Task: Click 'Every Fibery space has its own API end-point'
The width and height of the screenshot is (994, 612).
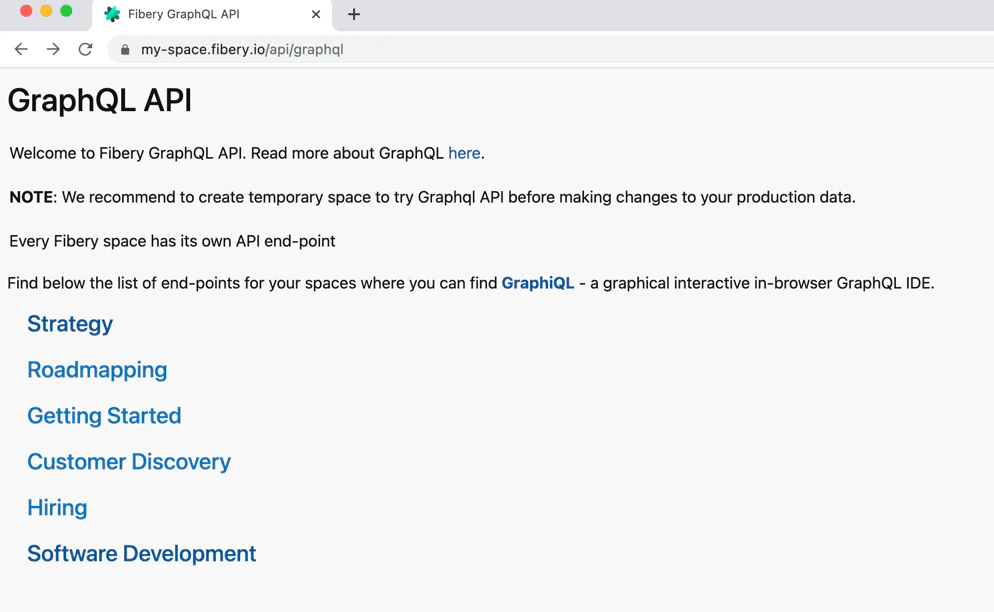Action: click(x=172, y=241)
